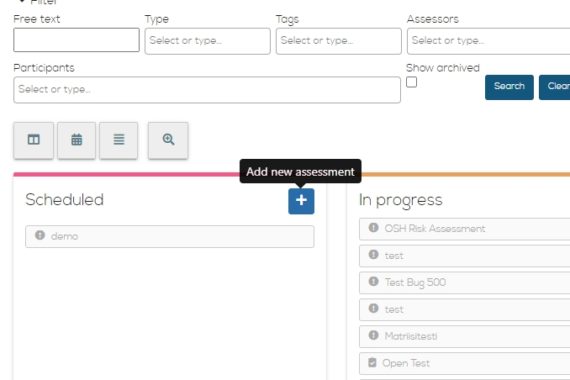This screenshot has height=380, width=570.
Task: Open the calendar view icon
Action: point(76,140)
